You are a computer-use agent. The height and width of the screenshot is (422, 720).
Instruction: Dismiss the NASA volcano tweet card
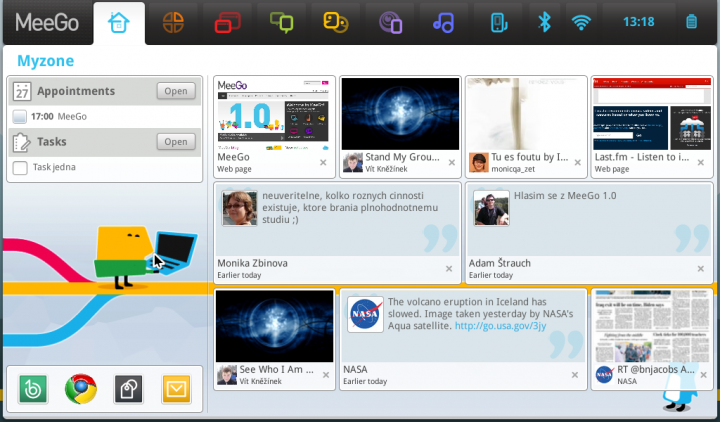pos(575,375)
